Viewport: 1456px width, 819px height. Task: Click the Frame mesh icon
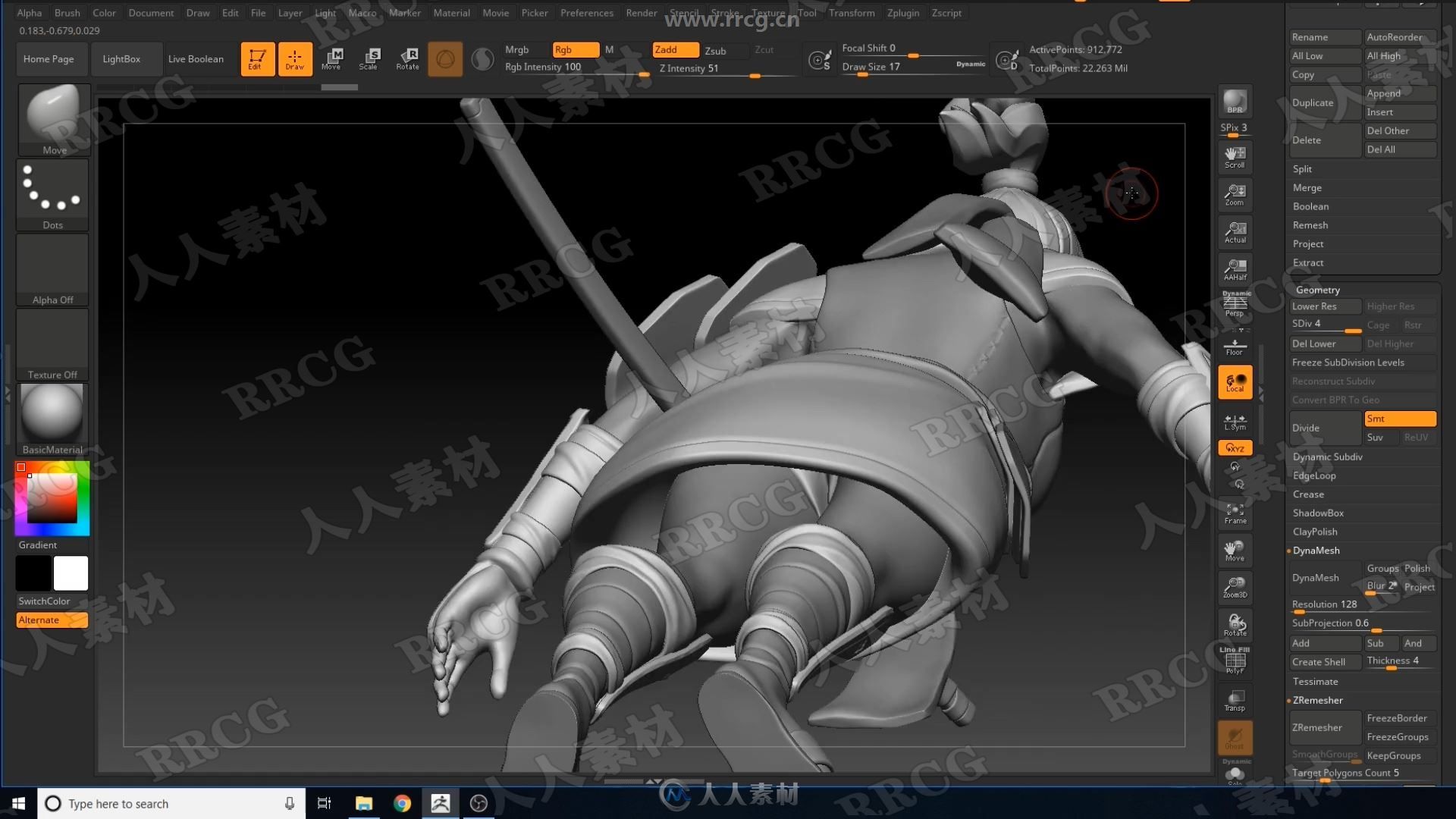pos(1235,513)
